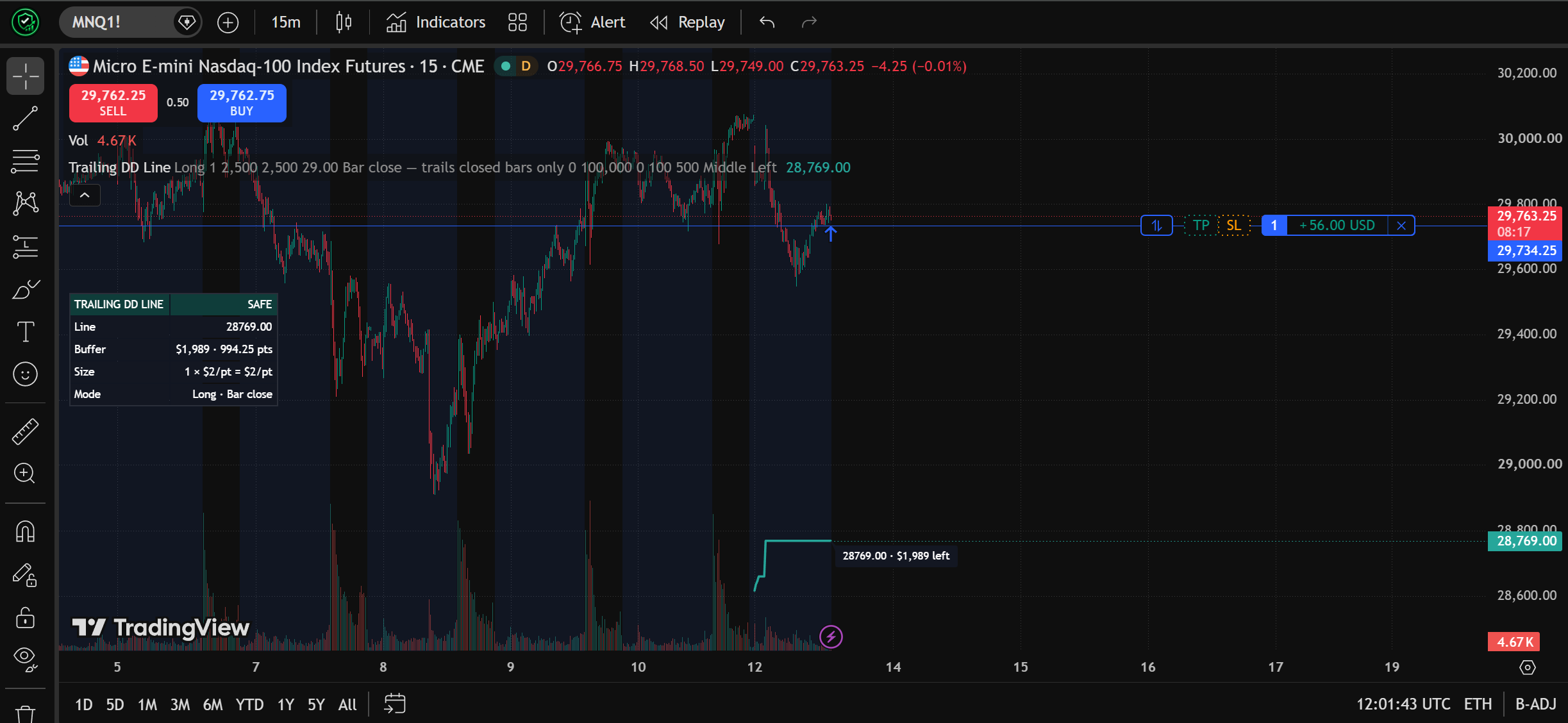This screenshot has height=723, width=1568.
Task: Select the 6M date range
Action: pyautogui.click(x=213, y=704)
